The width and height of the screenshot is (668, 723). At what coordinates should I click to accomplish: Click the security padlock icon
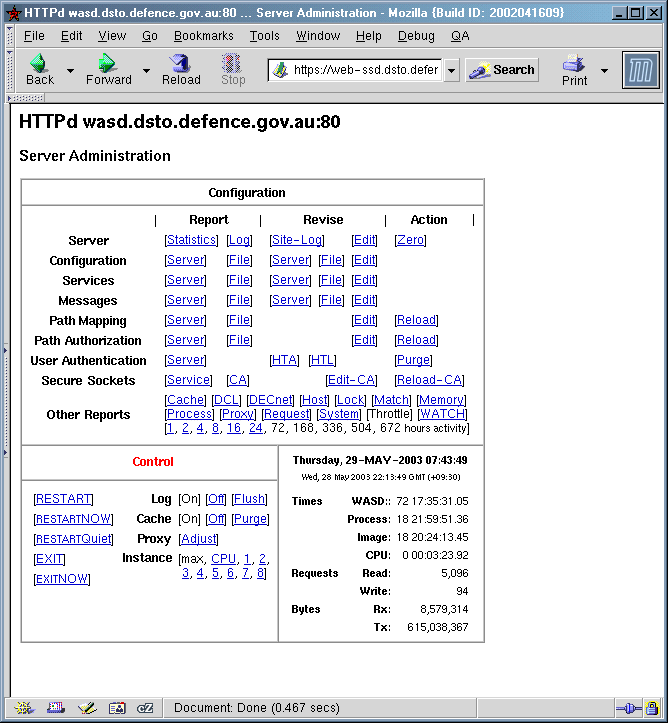[x=652, y=708]
